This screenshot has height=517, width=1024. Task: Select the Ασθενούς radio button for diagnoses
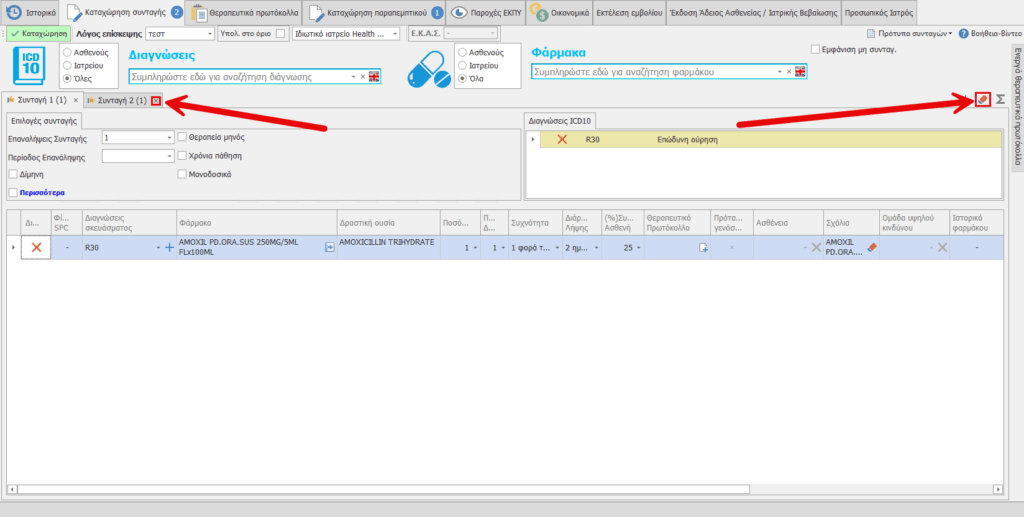67,51
